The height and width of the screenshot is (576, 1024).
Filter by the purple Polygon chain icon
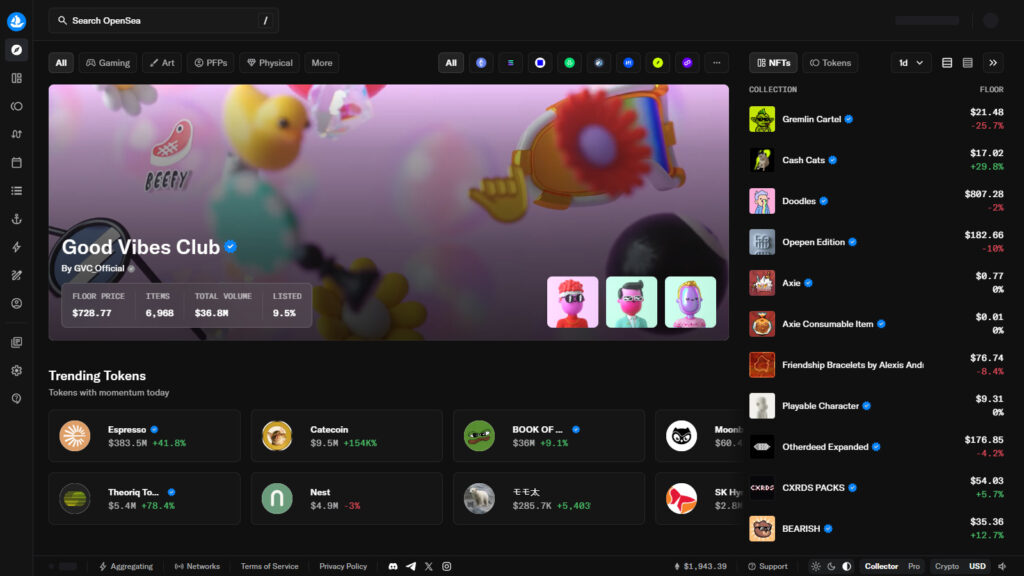[x=687, y=63]
